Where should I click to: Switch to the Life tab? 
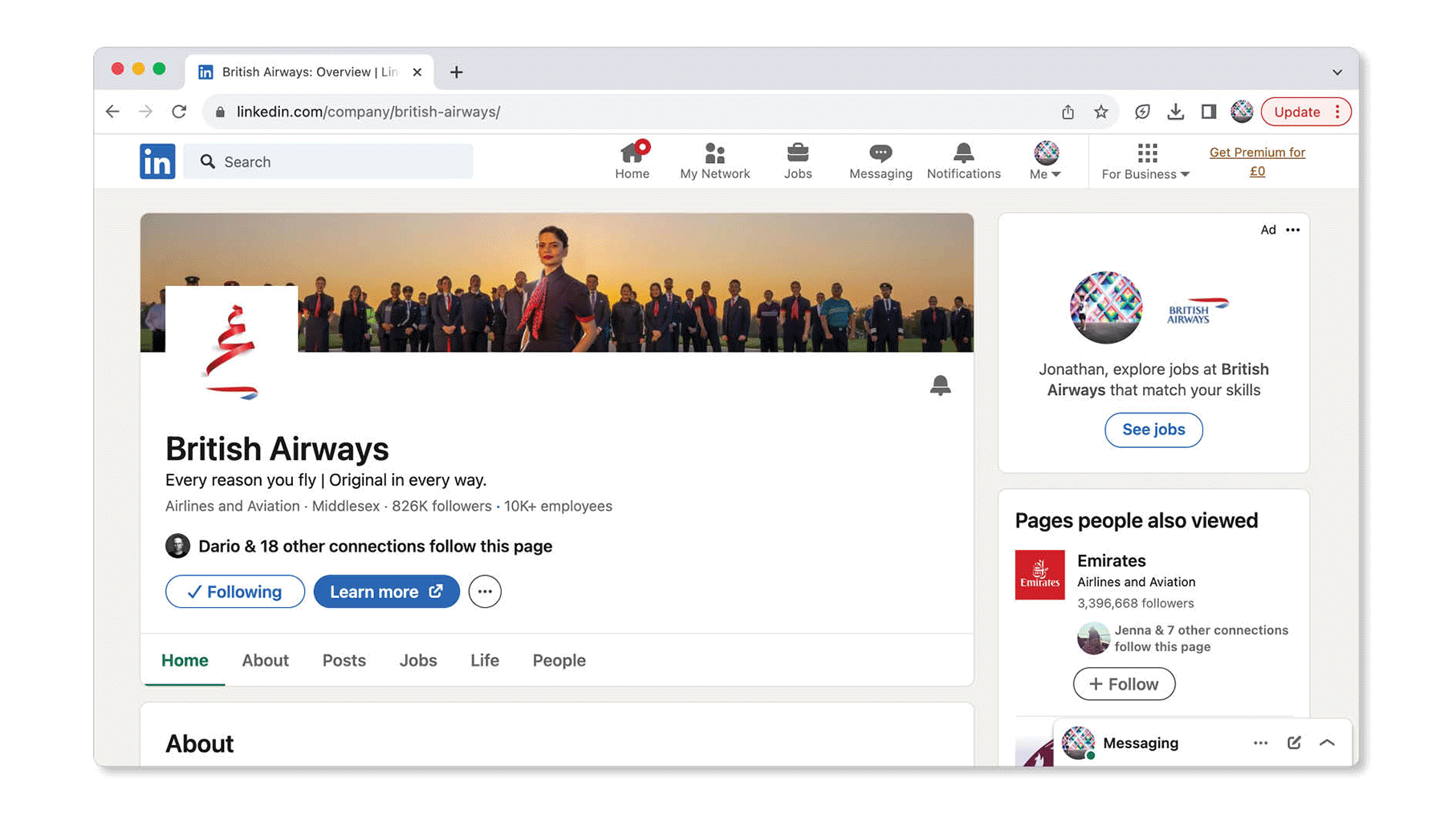point(485,660)
